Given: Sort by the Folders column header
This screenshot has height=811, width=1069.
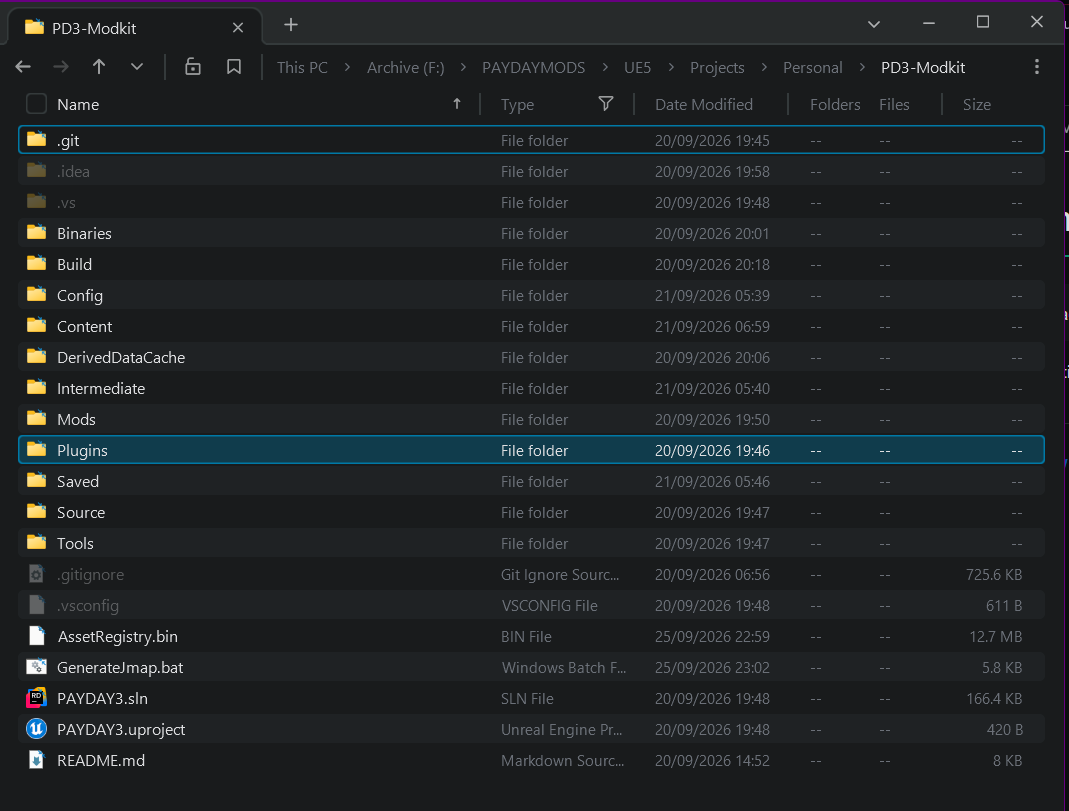Looking at the screenshot, I should tap(835, 104).
